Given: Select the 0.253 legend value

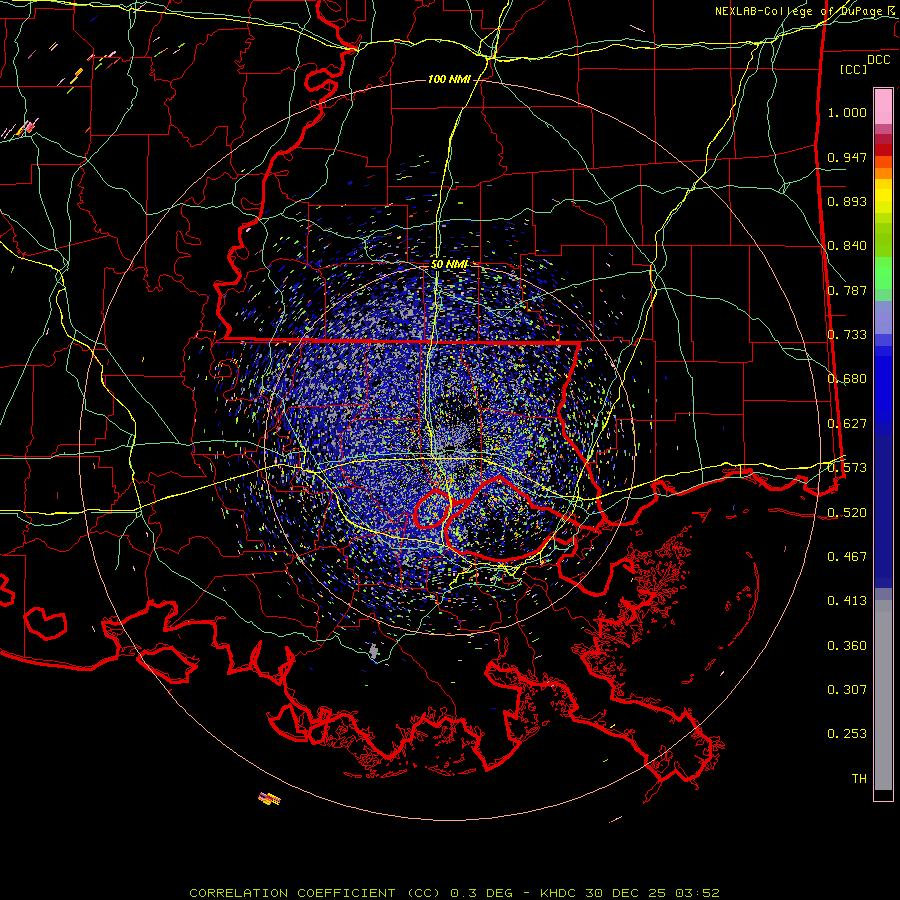Looking at the screenshot, I should [847, 734].
